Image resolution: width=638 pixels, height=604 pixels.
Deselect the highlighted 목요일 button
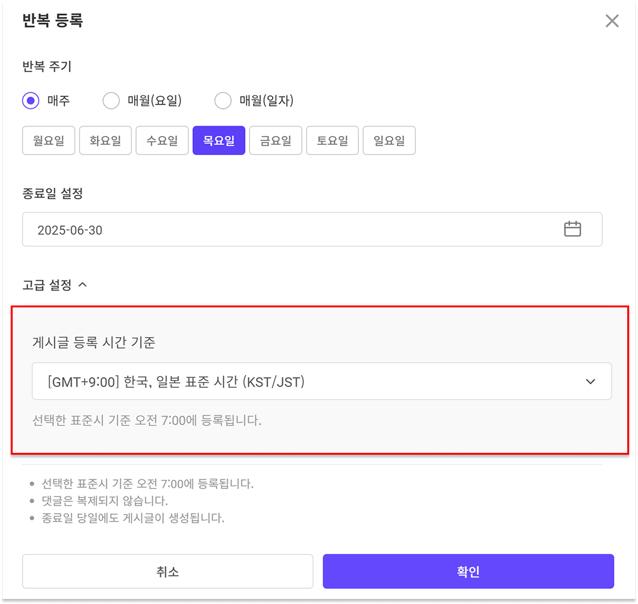pyautogui.click(x=218, y=141)
